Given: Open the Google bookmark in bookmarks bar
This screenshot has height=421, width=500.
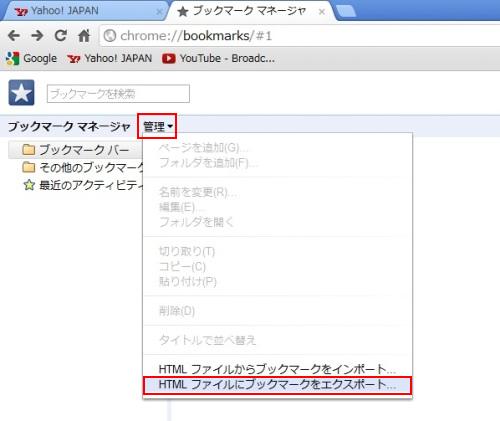Looking at the screenshot, I should click(31, 58).
